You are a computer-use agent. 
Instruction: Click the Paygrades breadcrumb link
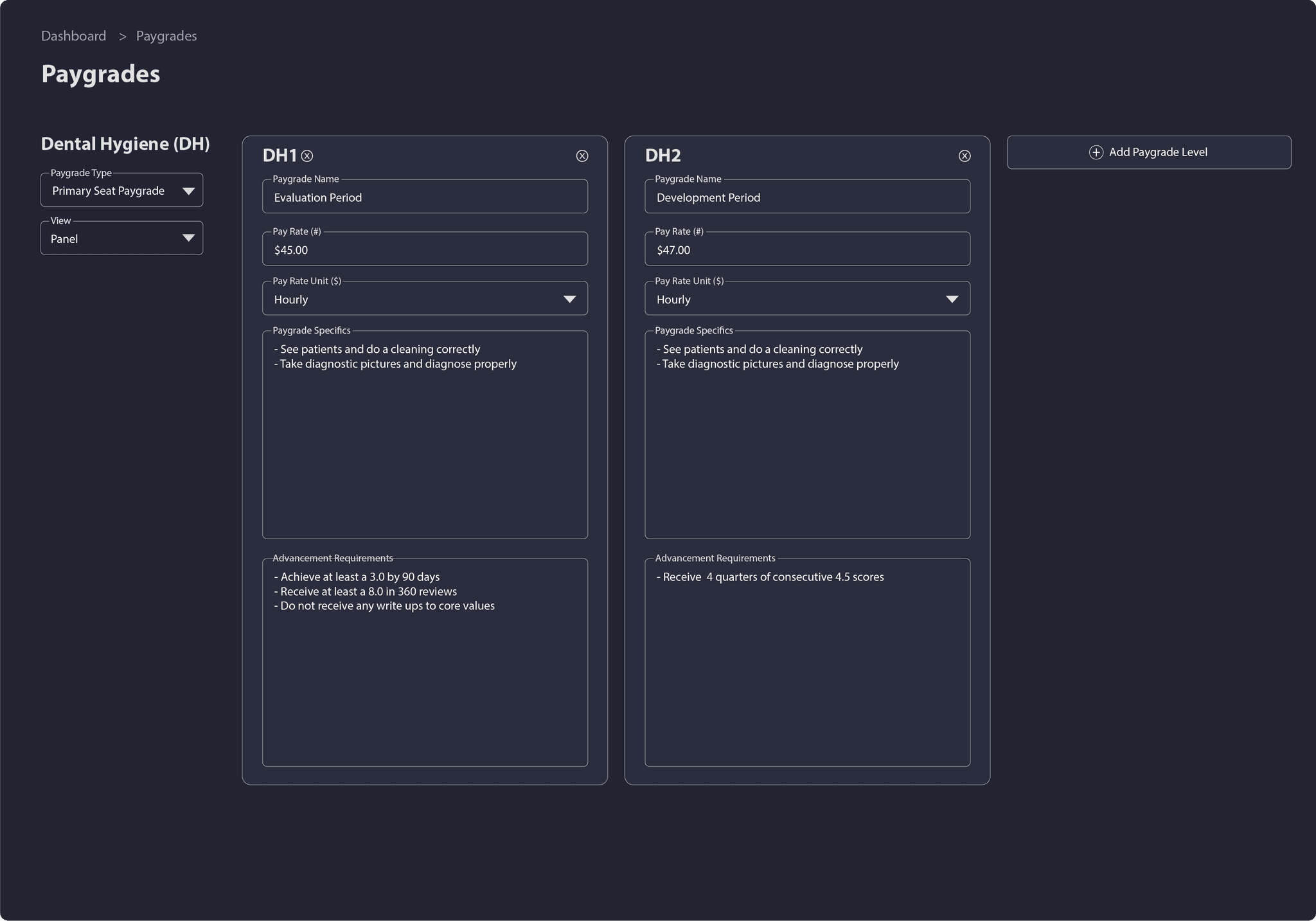(166, 35)
